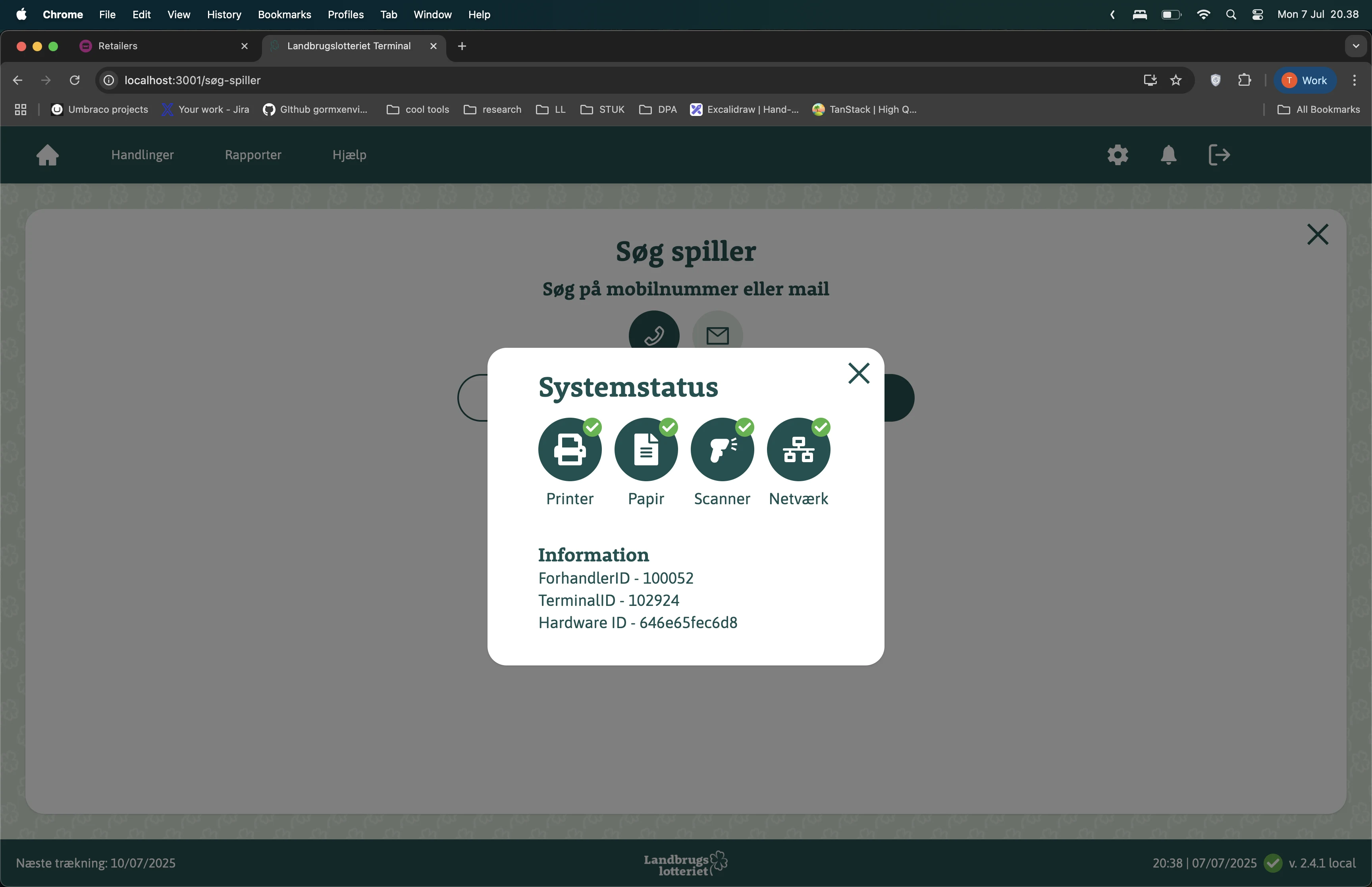Close the Systemstatus dialog
Image resolution: width=1372 pixels, height=887 pixels.
[858, 373]
